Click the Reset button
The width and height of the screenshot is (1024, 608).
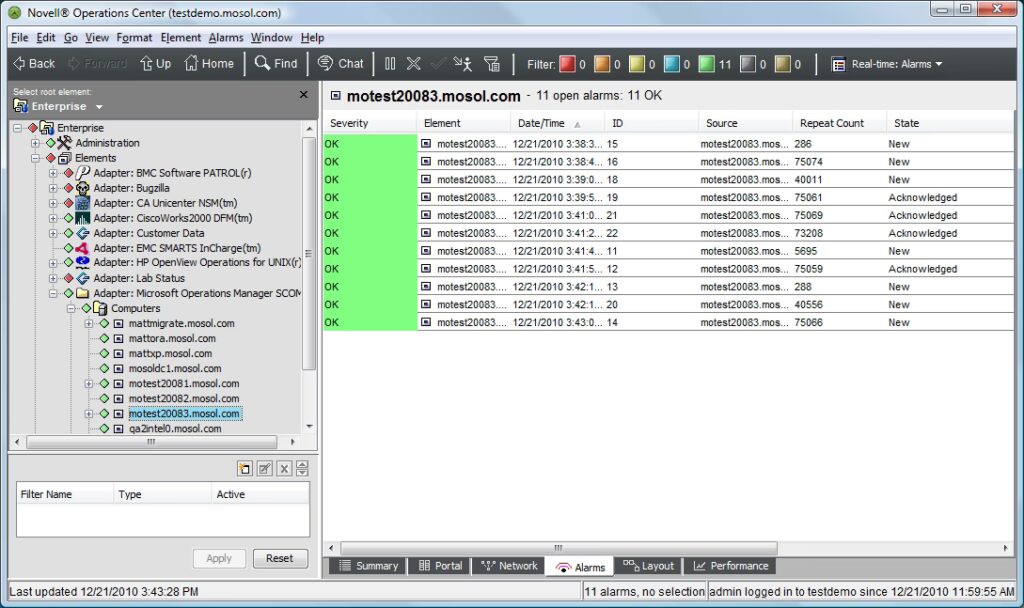280,558
